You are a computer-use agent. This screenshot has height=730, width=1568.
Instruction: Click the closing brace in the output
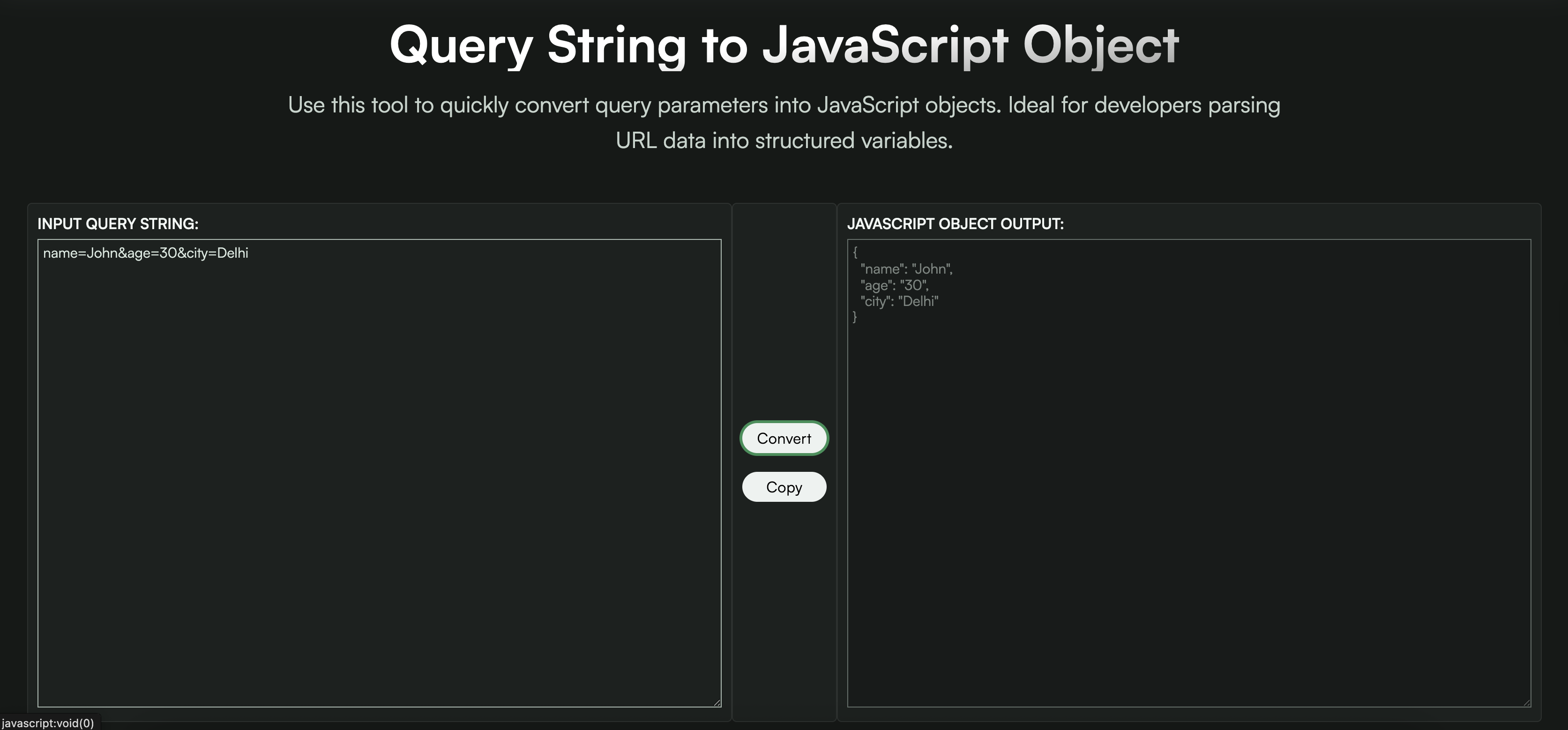pos(855,317)
